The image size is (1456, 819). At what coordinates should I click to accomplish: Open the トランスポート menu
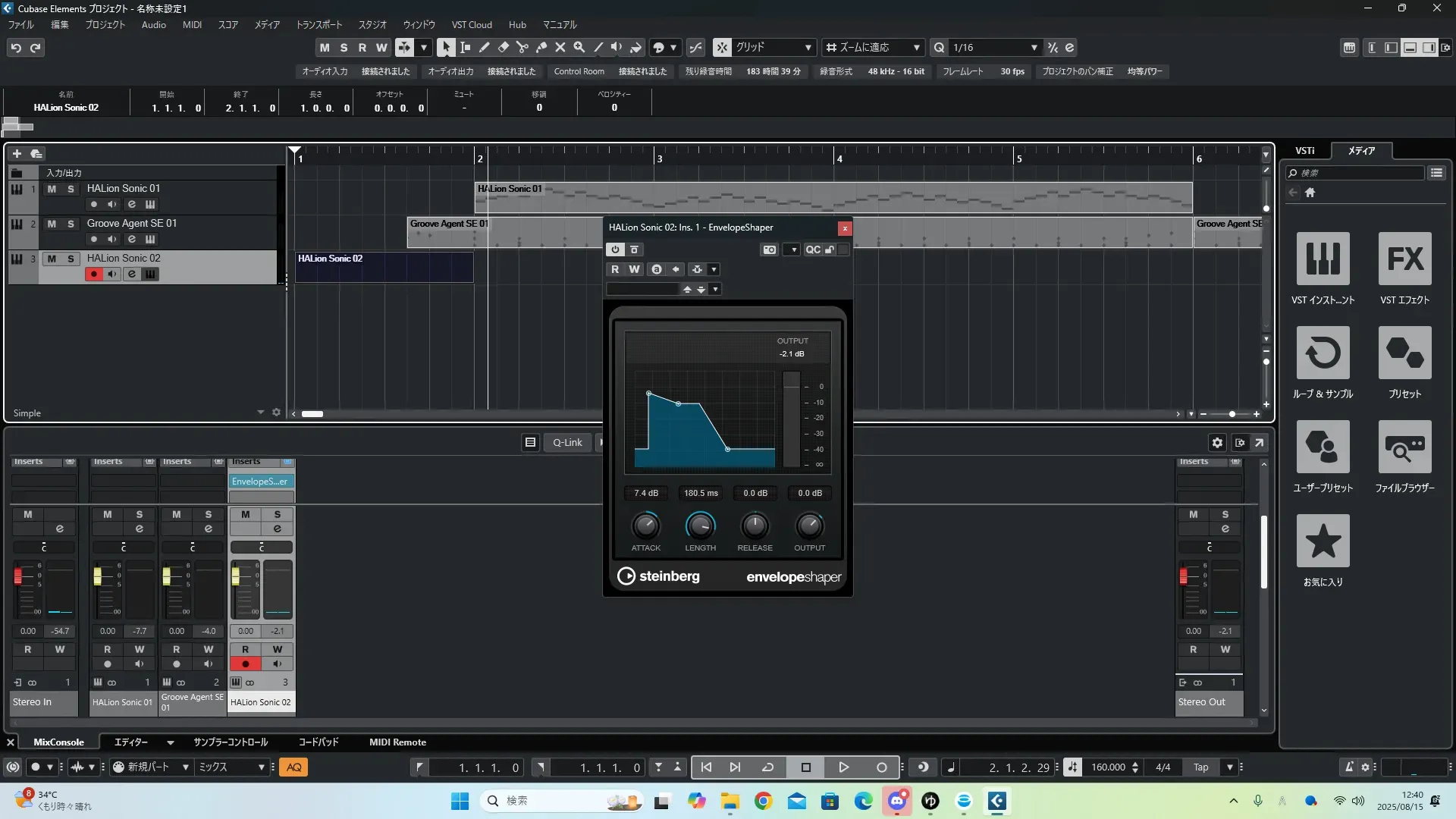(318, 24)
